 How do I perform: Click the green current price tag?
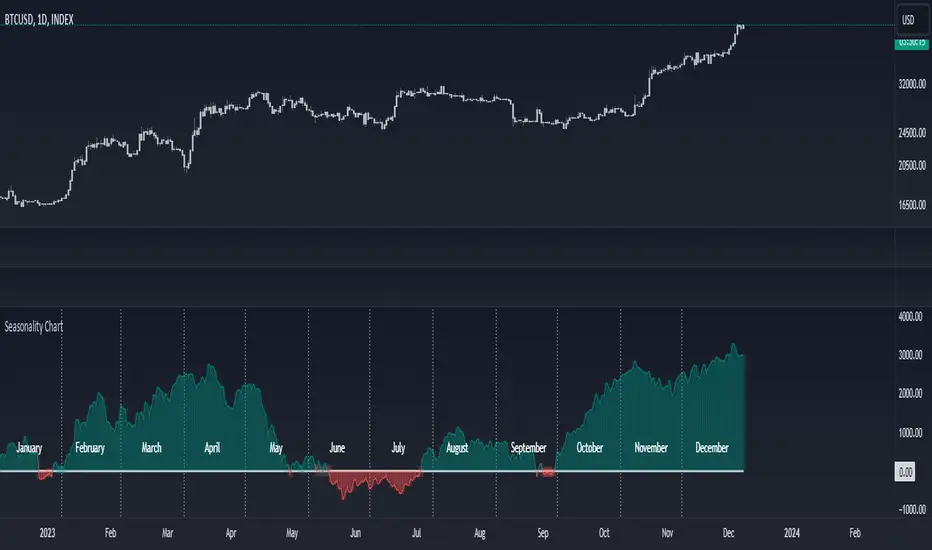(910, 42)
